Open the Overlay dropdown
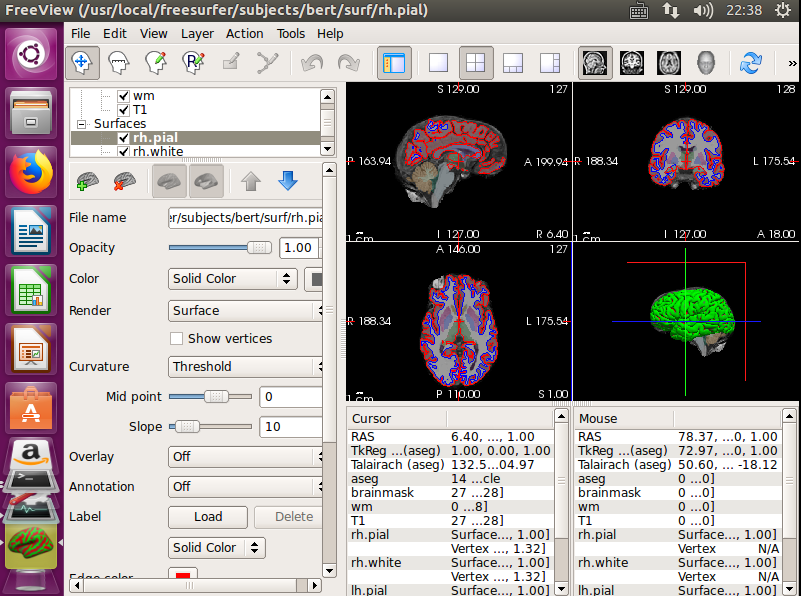The width and height of the screenshot is (801, 596). 245,457
